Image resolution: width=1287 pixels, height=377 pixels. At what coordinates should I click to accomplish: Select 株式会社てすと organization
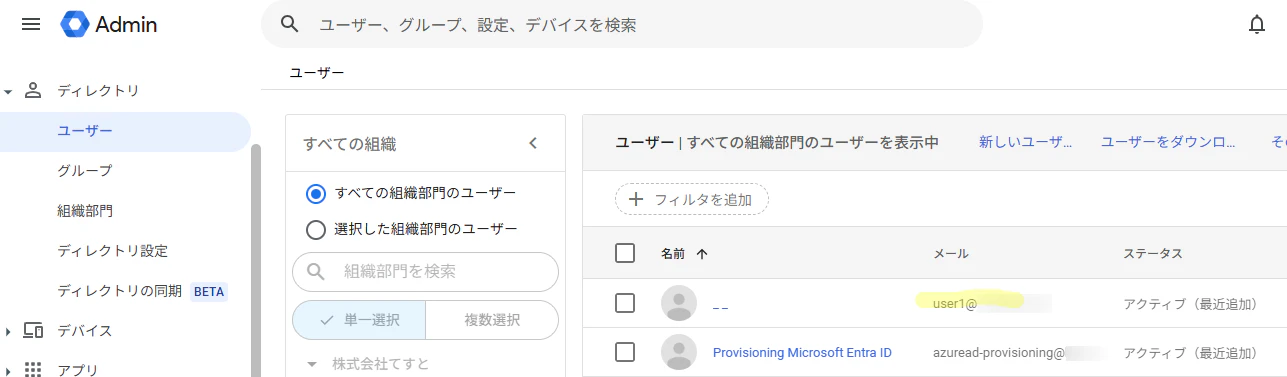(x=380, y=364)
